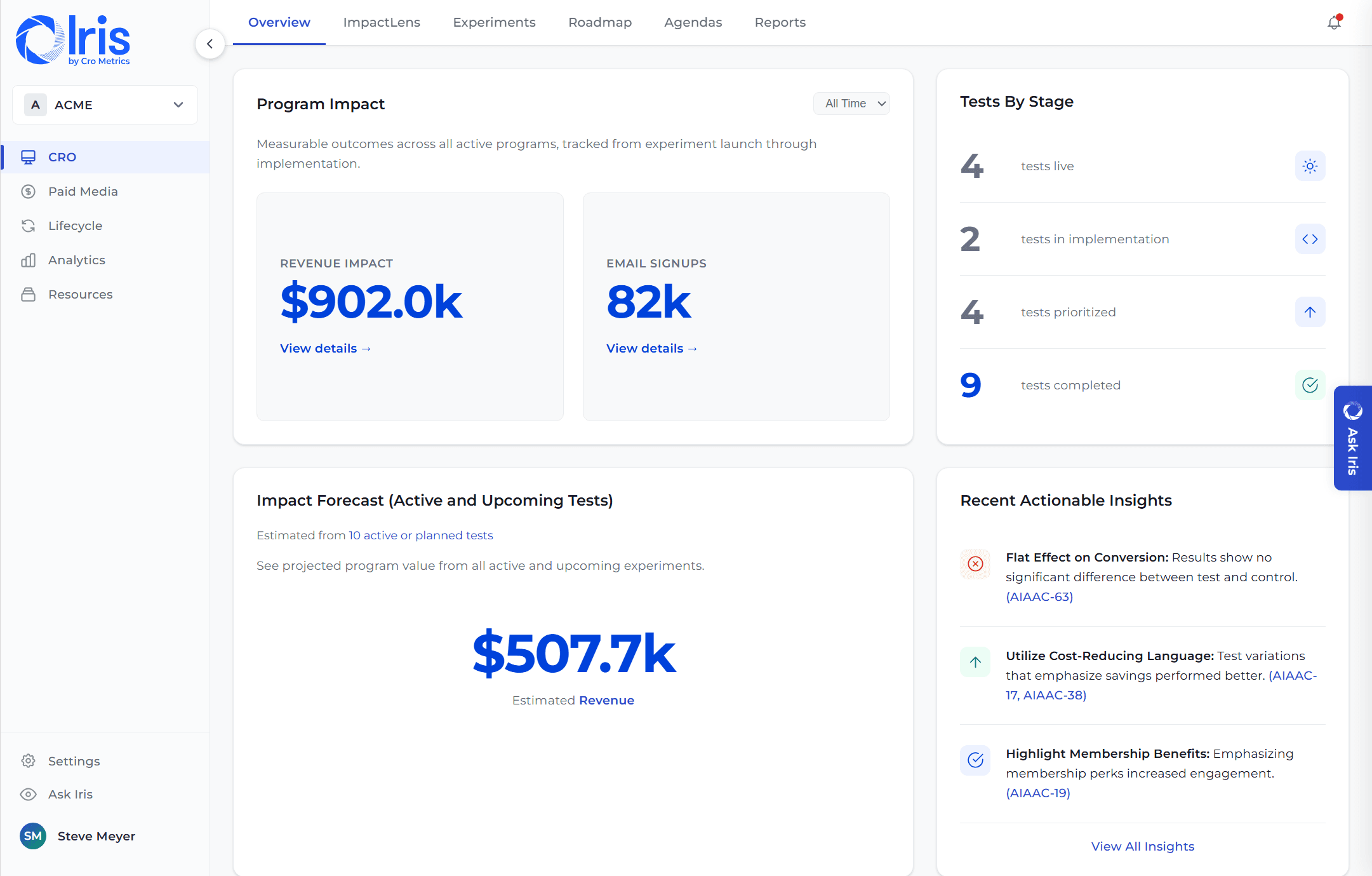
Task: Open the Roadmap tab
Action: tap(599, 22)
